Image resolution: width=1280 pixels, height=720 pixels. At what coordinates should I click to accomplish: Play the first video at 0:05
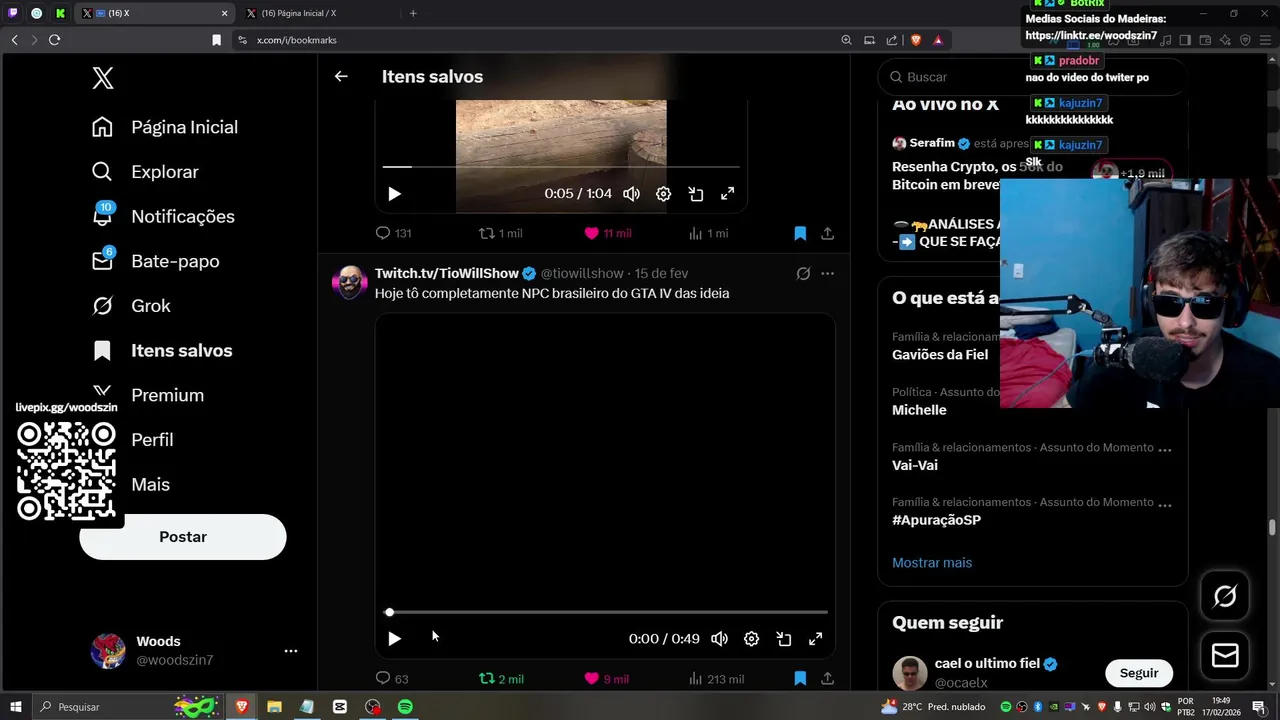coord(394,194)
